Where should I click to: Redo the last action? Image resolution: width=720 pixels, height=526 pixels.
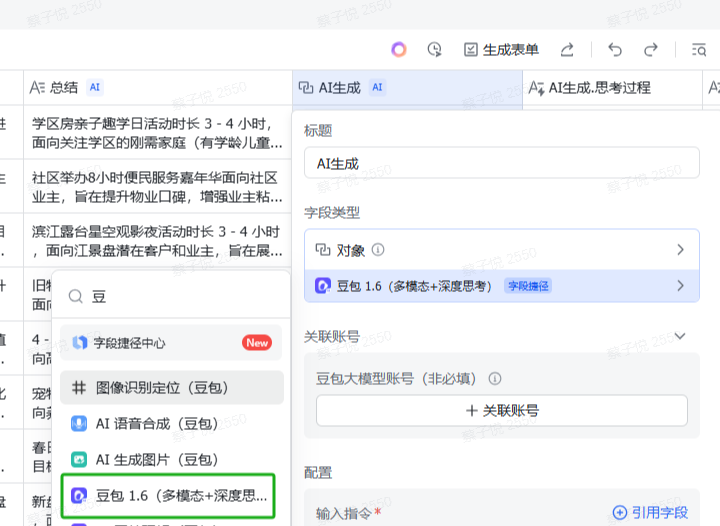point(651,50)
